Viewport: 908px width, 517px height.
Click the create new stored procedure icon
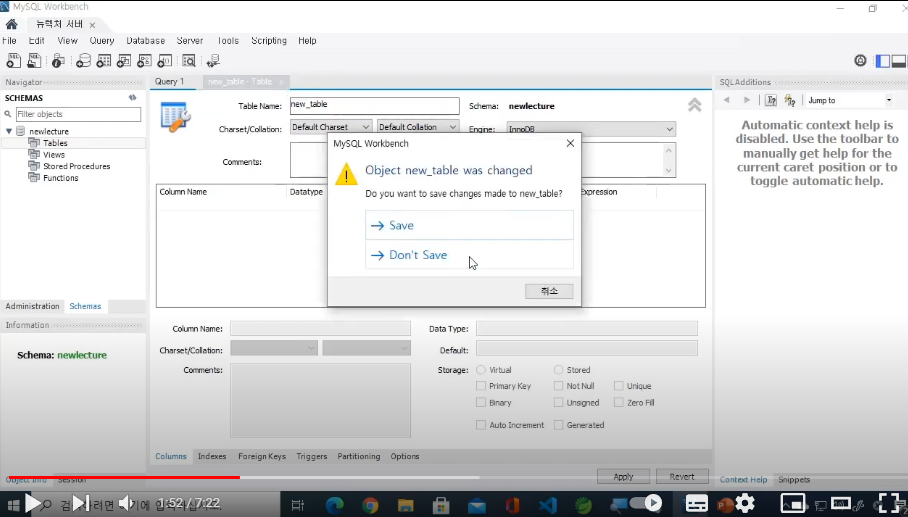(x=144, y=60)
